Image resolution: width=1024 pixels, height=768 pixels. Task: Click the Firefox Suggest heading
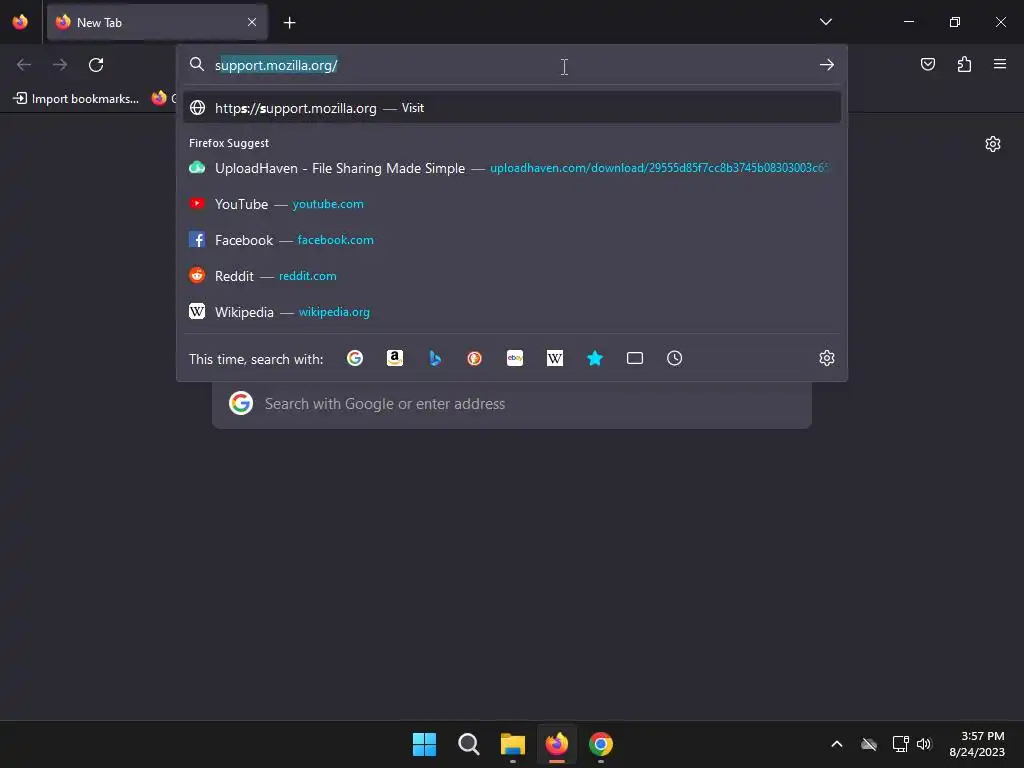(229, 143)
